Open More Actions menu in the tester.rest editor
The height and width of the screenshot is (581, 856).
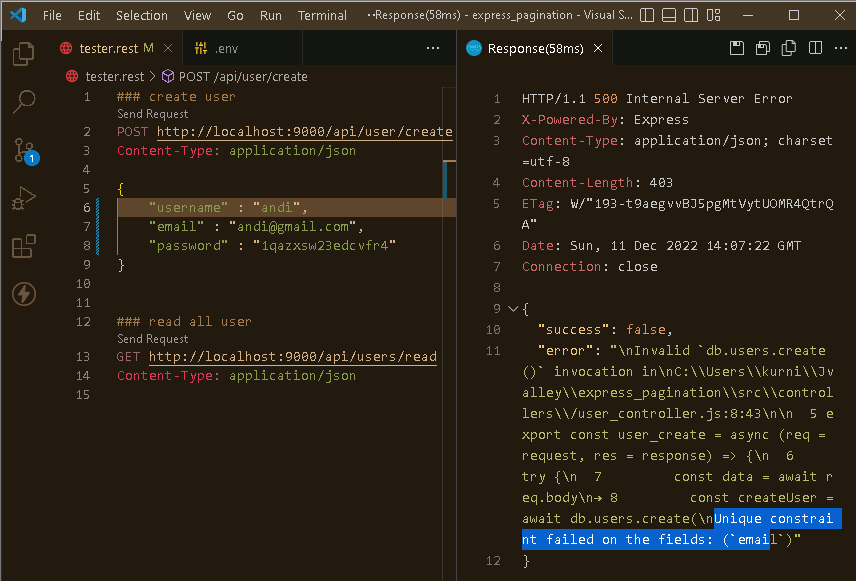(x=433, y=47)
